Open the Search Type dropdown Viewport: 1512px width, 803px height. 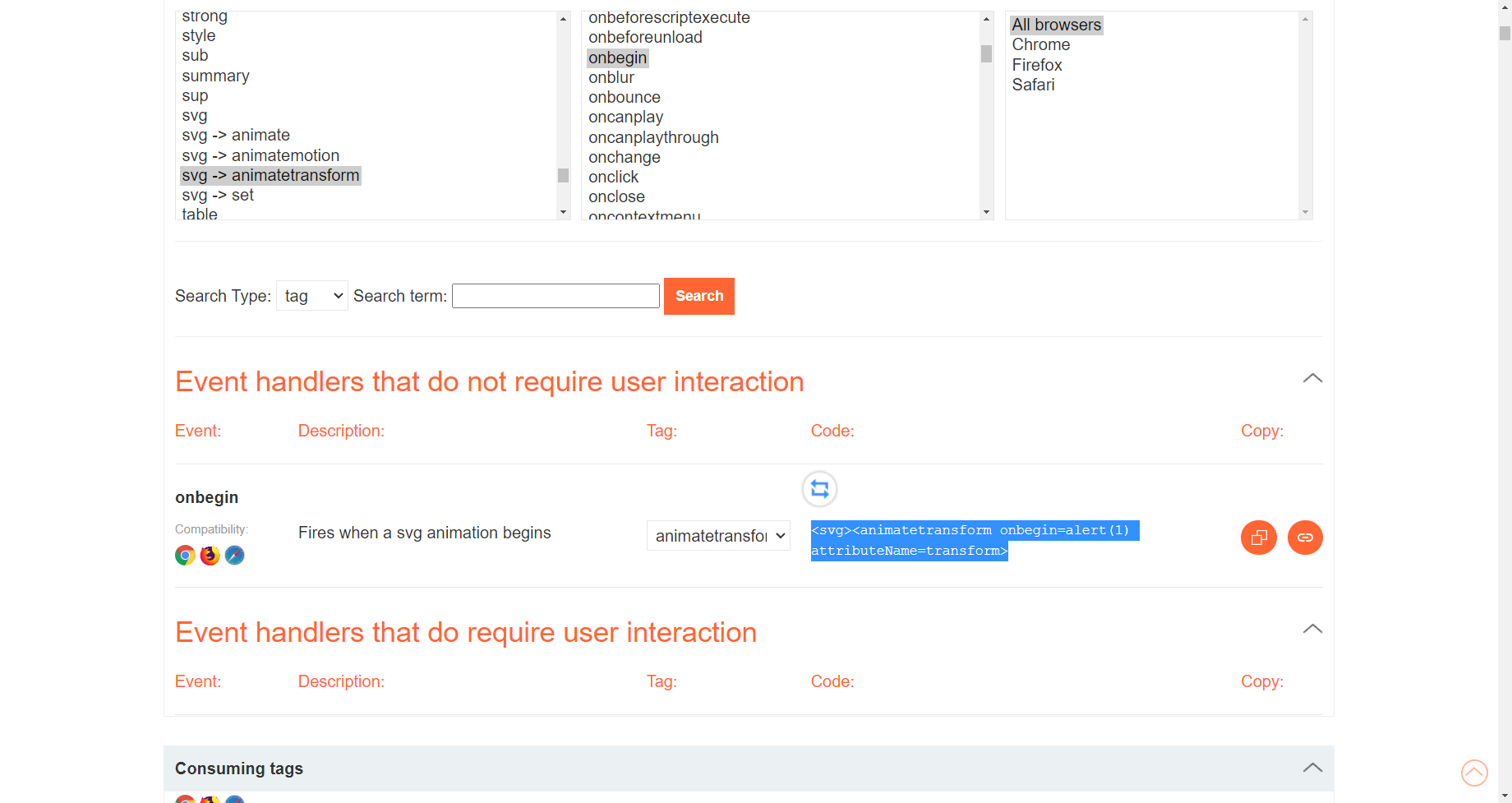pyautogui.click(x=312, y=296)
